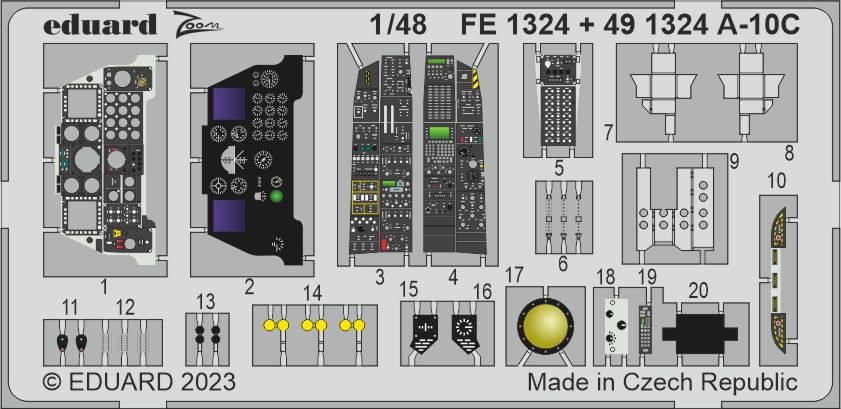This screenshot has height=409, width=841.
Task: Select the main instrument panel part 1
Action: [105, 160]
